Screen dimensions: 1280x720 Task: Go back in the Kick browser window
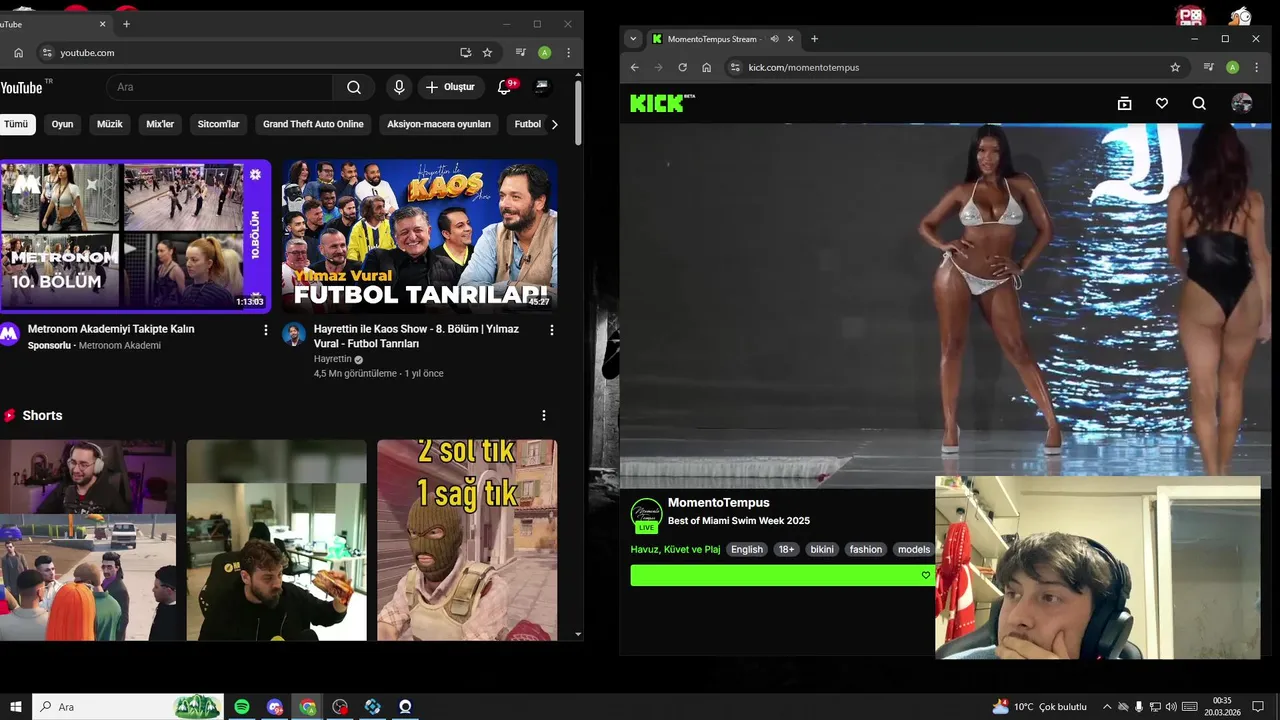tap(634, 67)
